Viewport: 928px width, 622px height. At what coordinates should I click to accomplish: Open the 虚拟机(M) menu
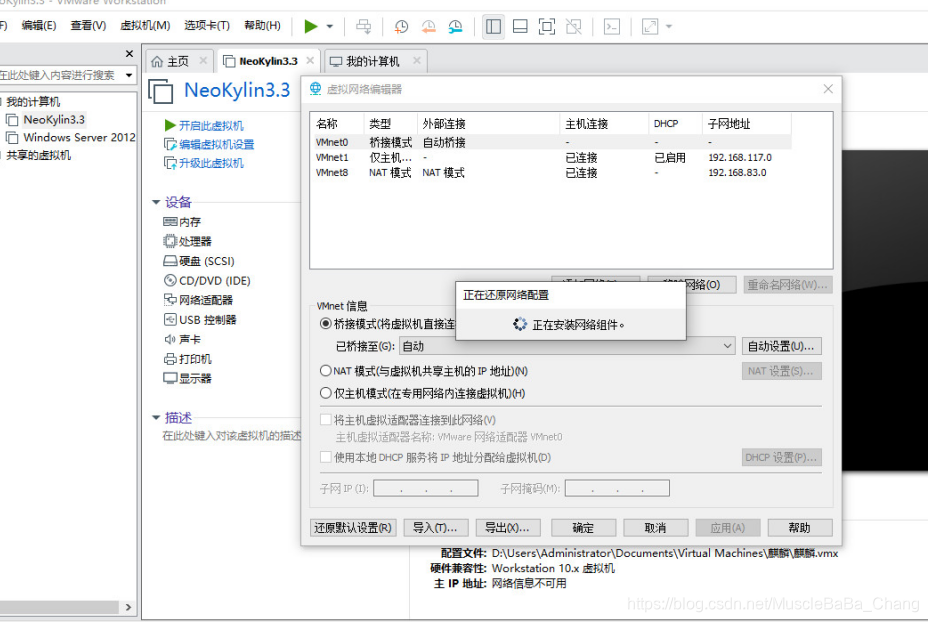coord(145,25)
